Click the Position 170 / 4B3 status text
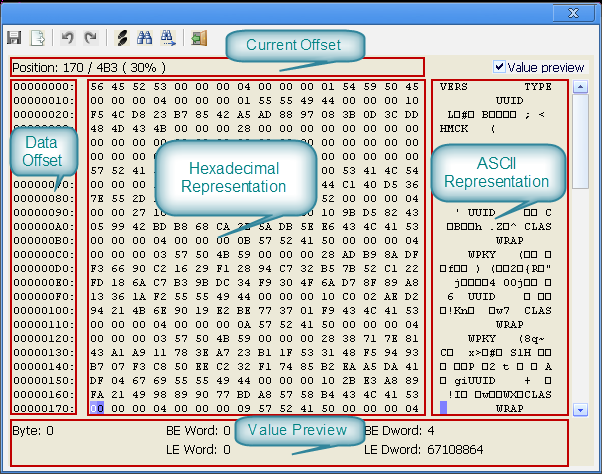This screenshot has width=602, height=474. click(88, 67)
